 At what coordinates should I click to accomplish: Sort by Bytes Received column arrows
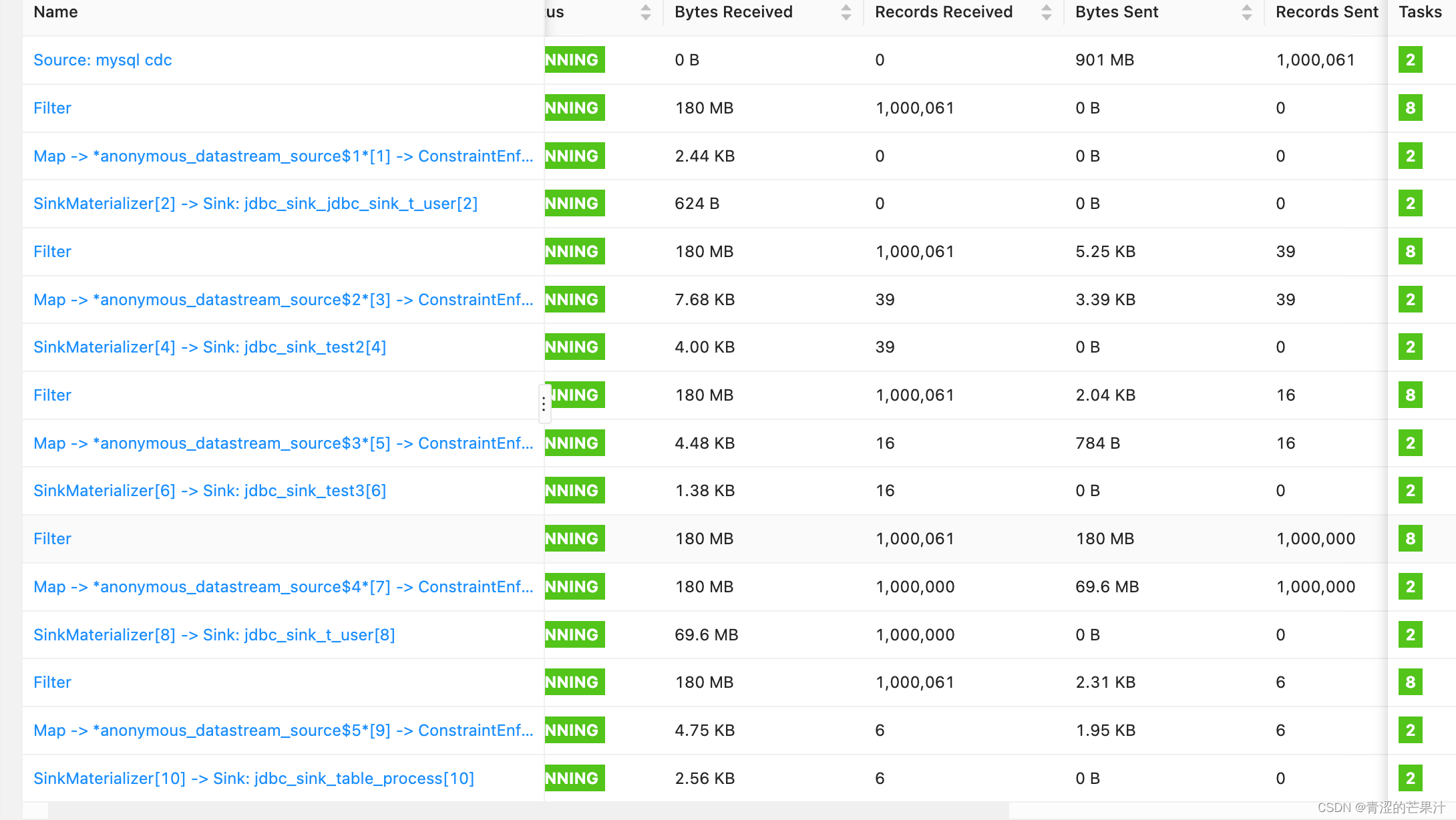[846, 12]
